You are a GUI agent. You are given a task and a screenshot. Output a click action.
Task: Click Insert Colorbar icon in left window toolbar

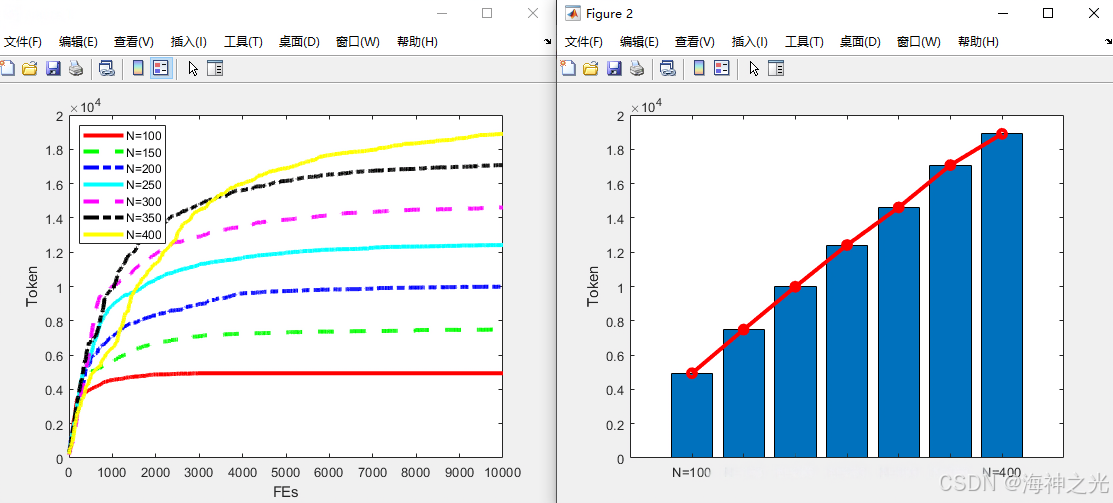pos(138,68)
